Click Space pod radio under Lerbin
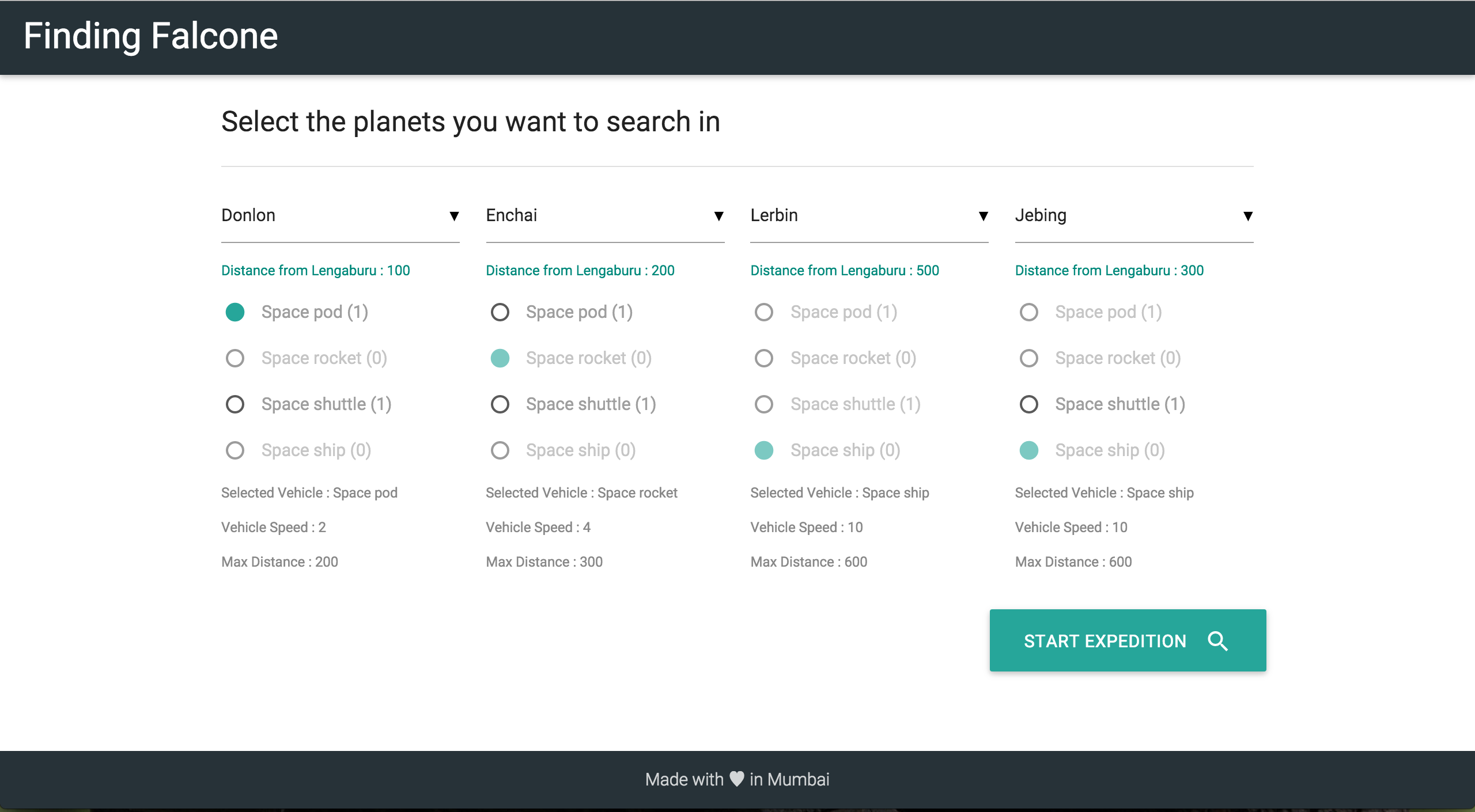Viewport: 1475px width, 812px height. tap(764, 312)
